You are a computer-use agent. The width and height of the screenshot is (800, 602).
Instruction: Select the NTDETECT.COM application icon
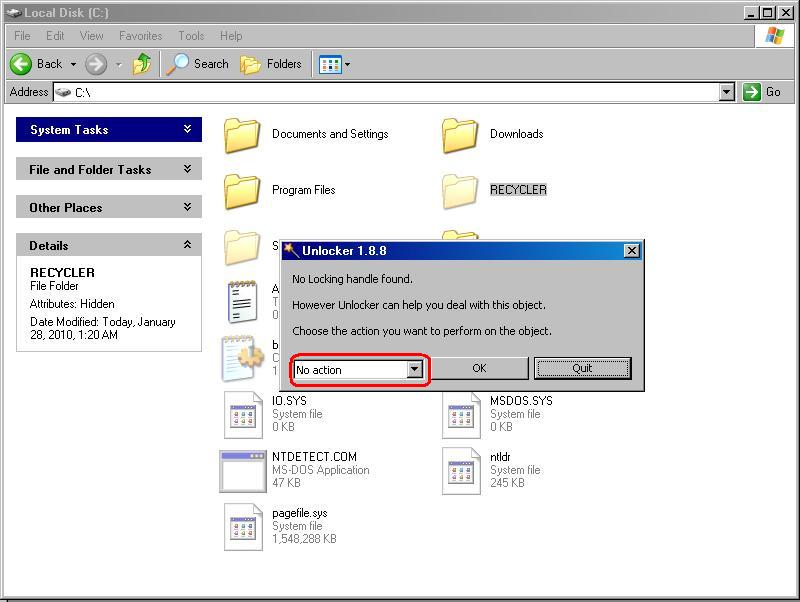tap(243, 471)
